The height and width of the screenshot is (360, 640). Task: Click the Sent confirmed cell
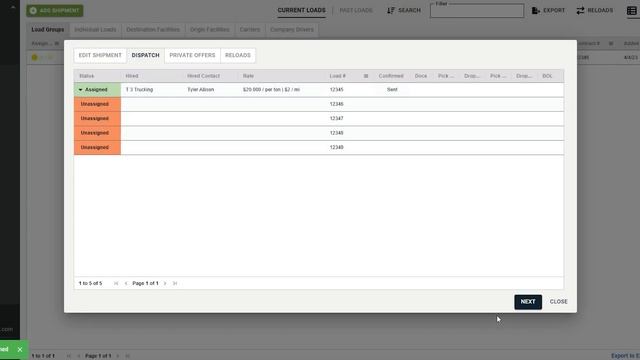click(x=392, y=89)
